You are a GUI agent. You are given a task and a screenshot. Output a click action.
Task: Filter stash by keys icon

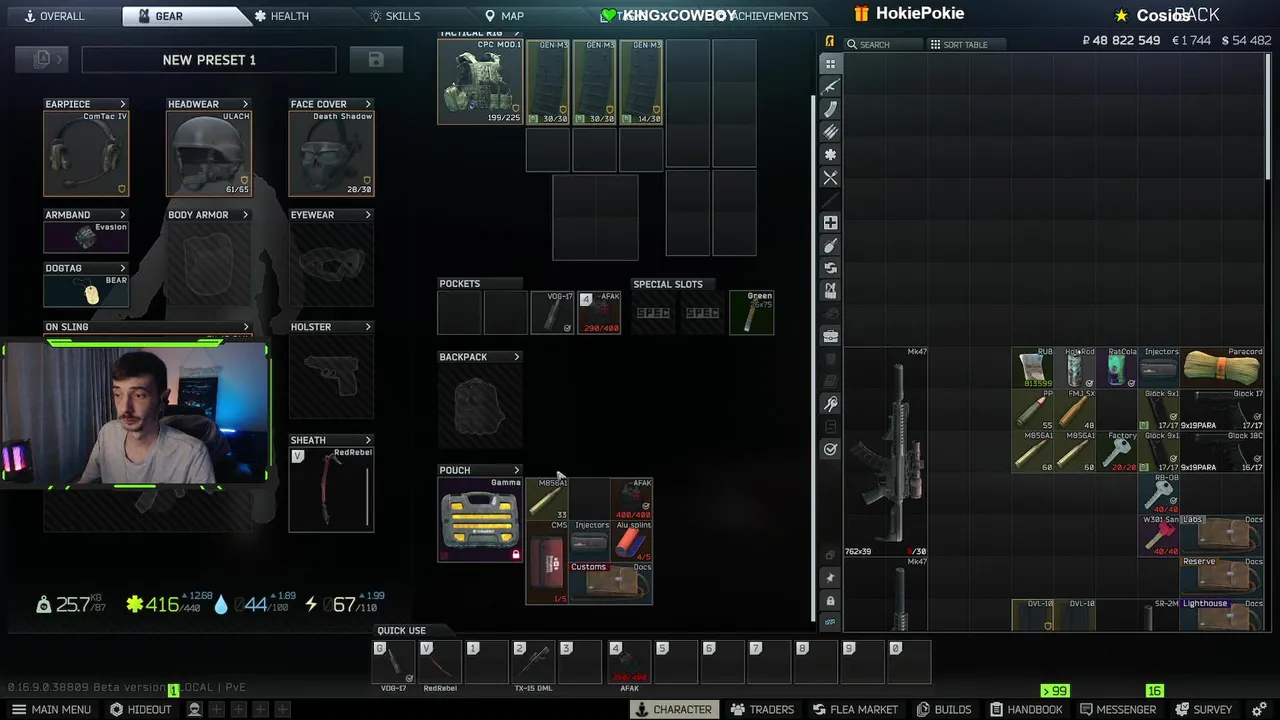click(830, 404)
